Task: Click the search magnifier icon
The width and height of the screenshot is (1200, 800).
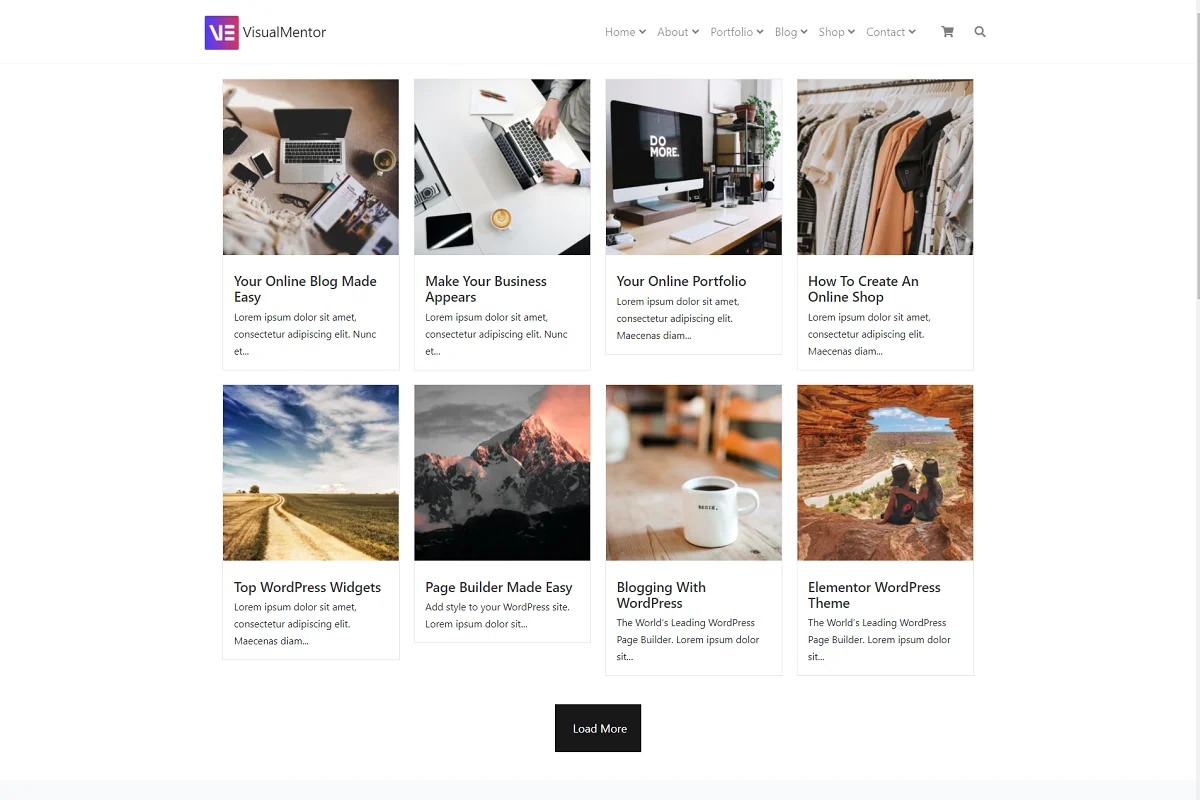Action: (980, 32)
